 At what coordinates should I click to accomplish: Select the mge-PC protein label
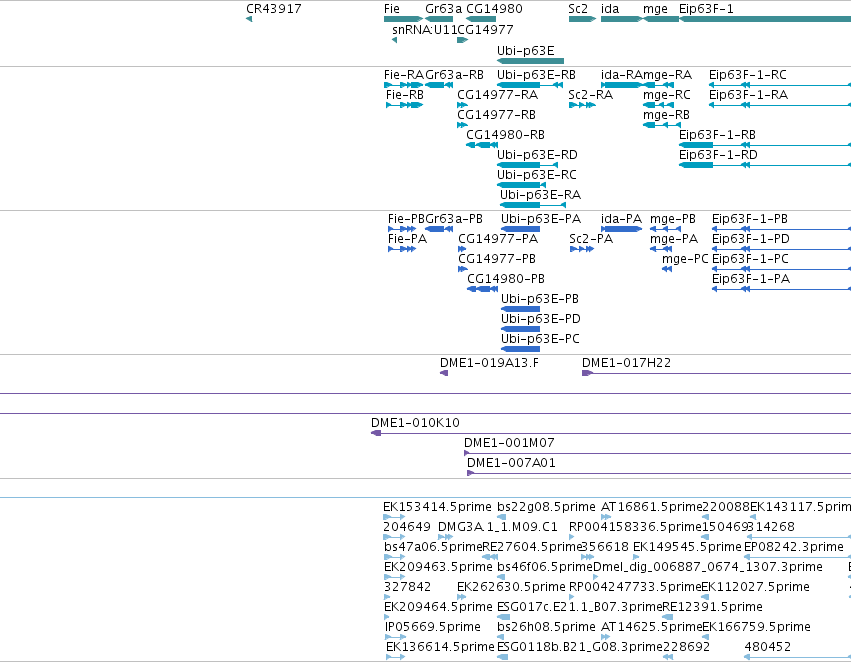click(x=685, y=259)
